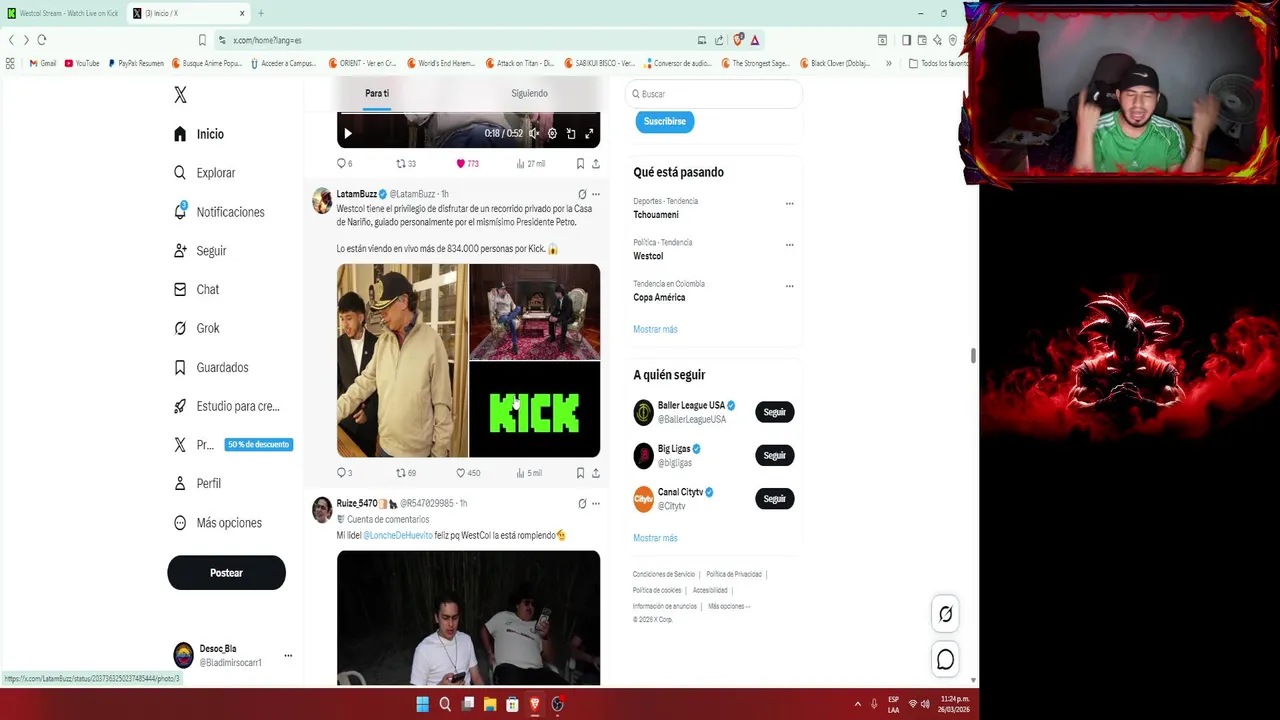Open options for Westcol trend
Screen dimensions: 1280x720
point(789,245)
